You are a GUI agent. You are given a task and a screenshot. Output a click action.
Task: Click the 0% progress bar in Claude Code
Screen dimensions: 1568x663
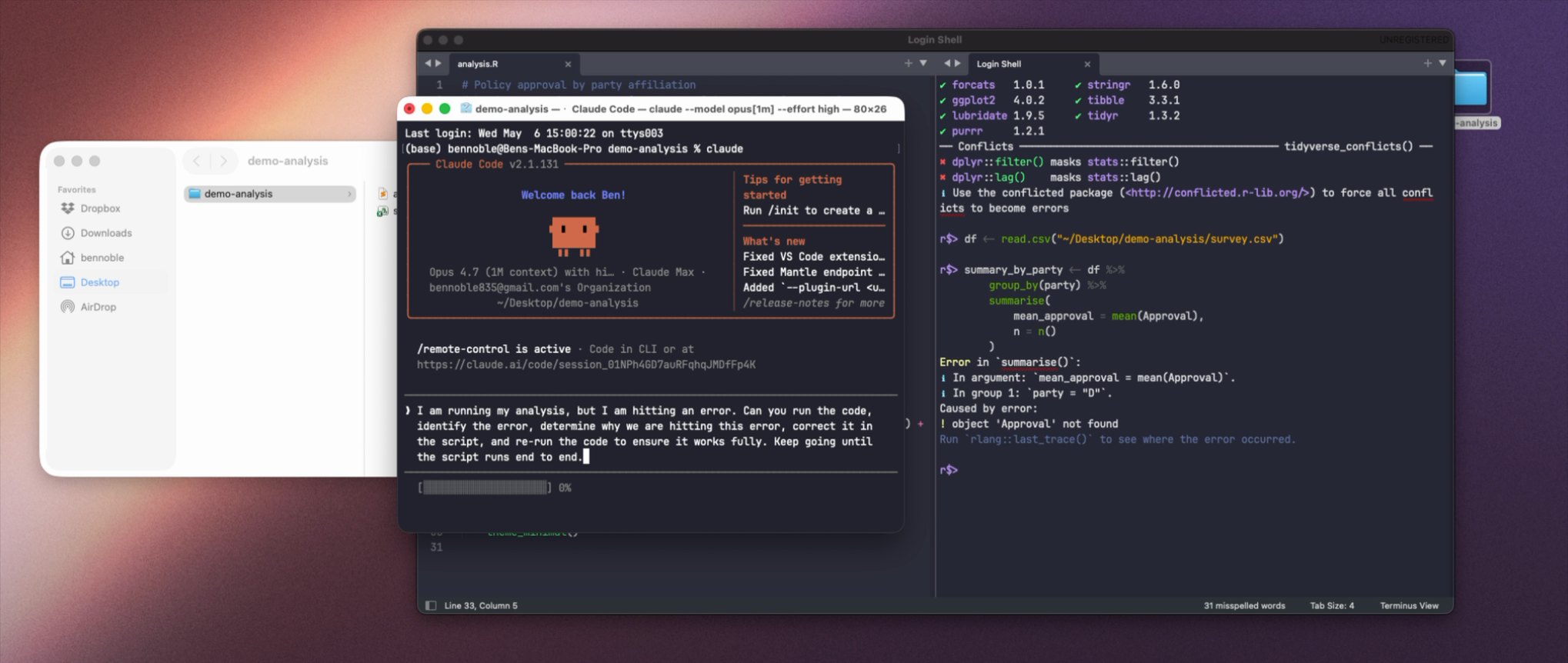pyautogui.click(x=485, y=488)
